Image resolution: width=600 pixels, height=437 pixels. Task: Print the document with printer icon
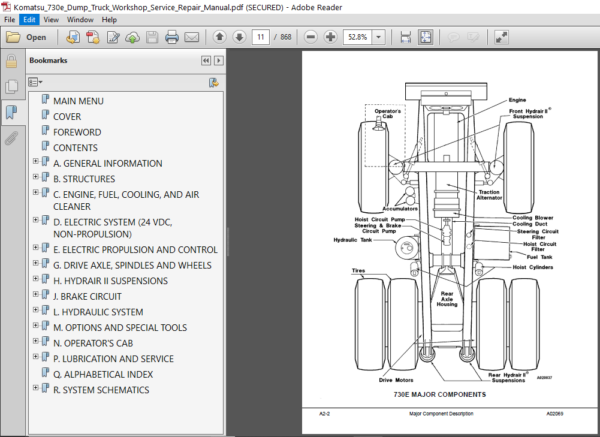click(x=171, y=37)
